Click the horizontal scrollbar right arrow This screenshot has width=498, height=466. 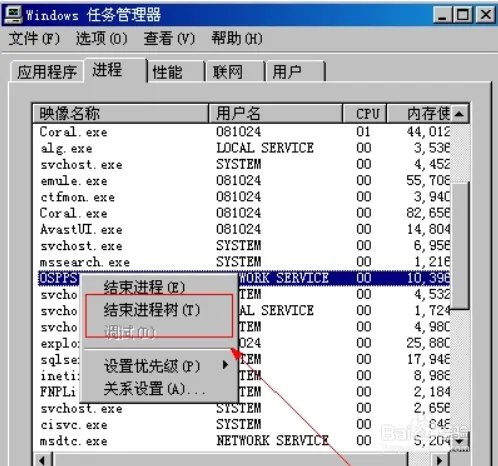(x=440, y=460)
